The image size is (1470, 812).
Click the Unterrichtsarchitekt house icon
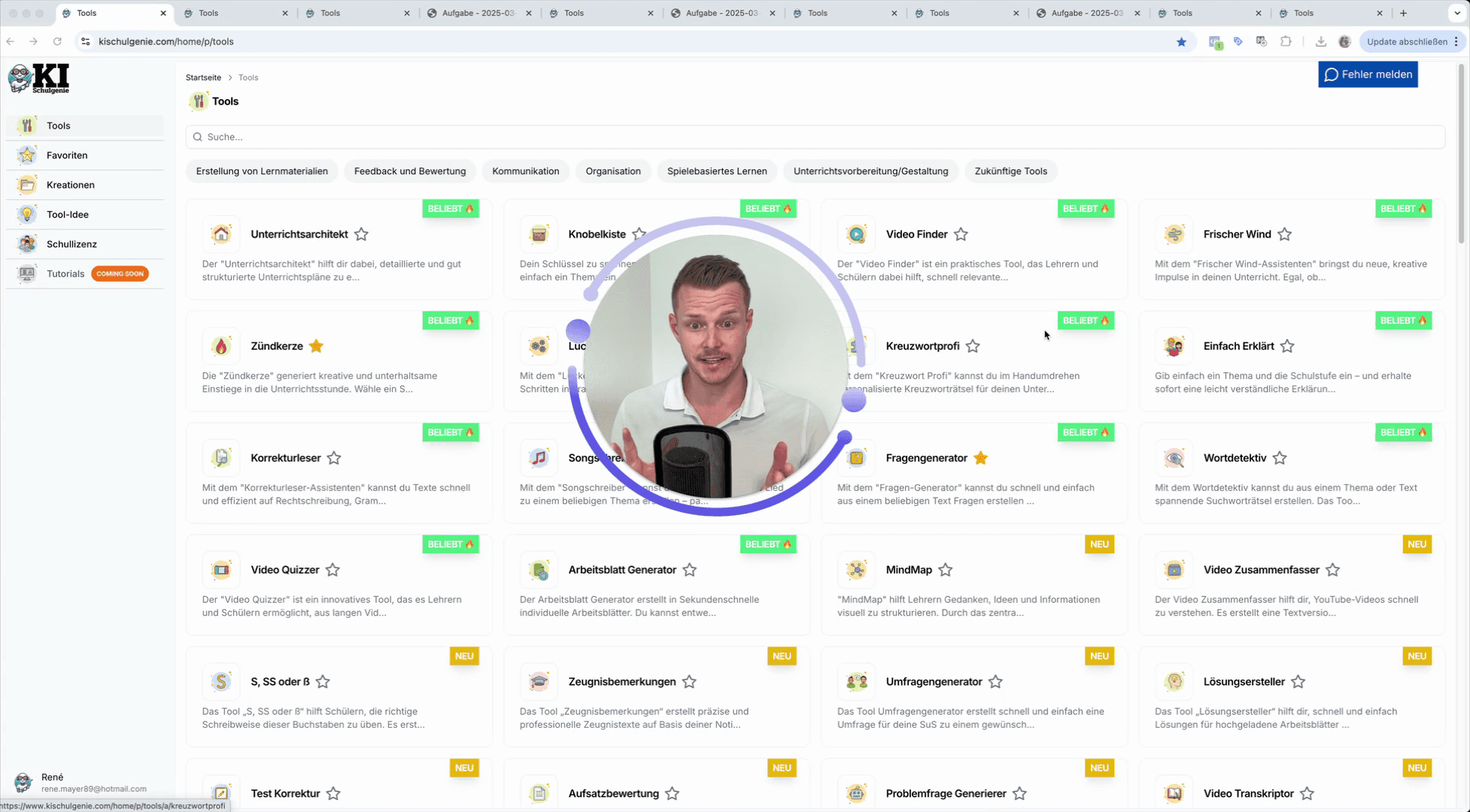click(x=220, y=234)
